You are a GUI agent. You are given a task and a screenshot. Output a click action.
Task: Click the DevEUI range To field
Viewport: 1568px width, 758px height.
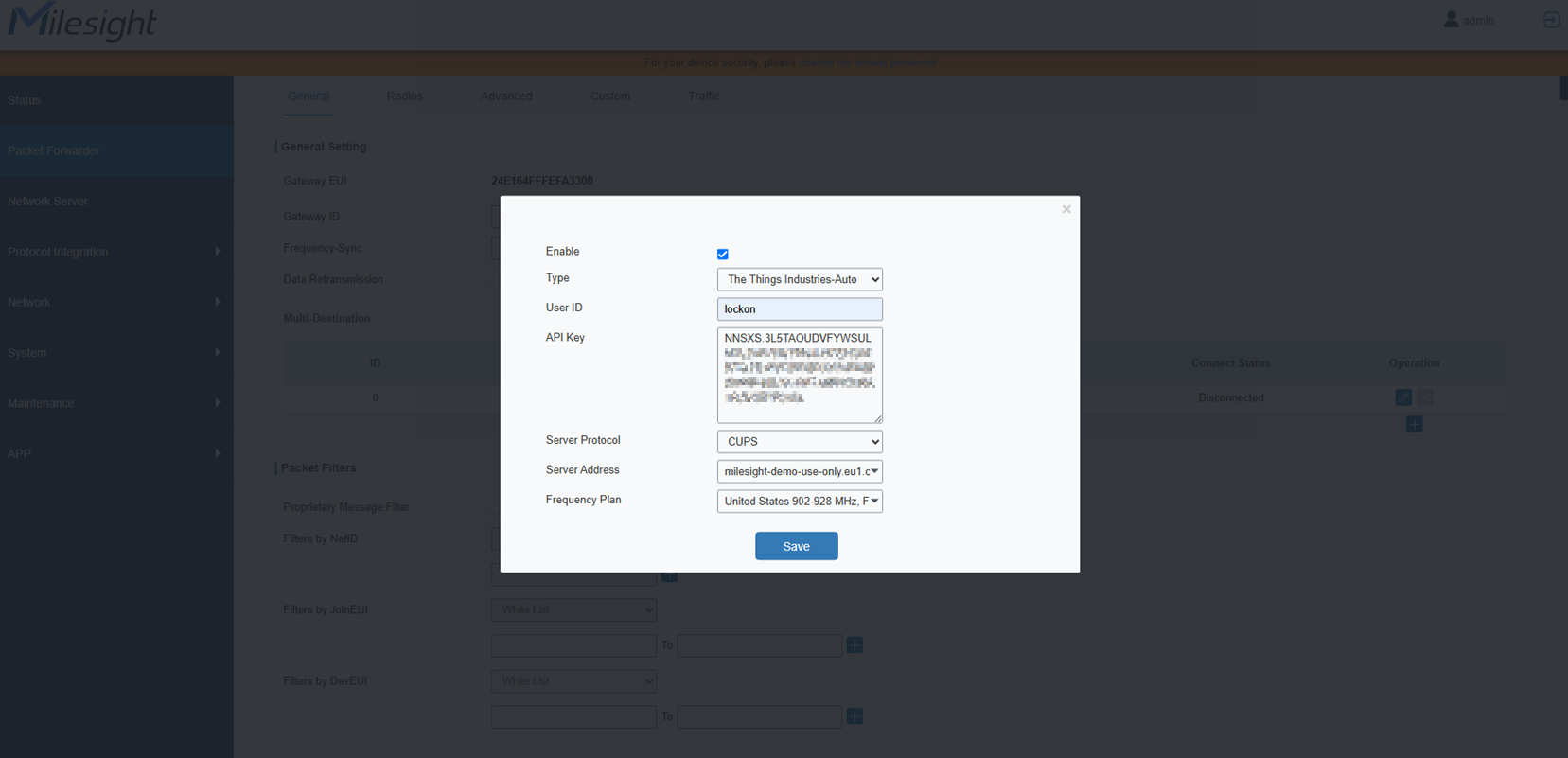760,717
